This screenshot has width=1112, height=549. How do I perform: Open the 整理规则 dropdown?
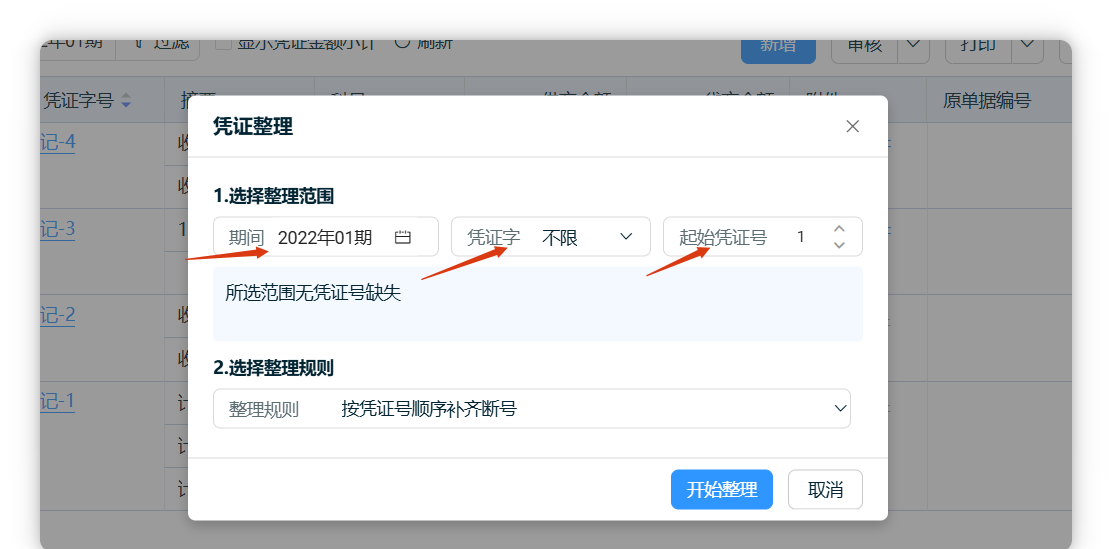(532, 409)
